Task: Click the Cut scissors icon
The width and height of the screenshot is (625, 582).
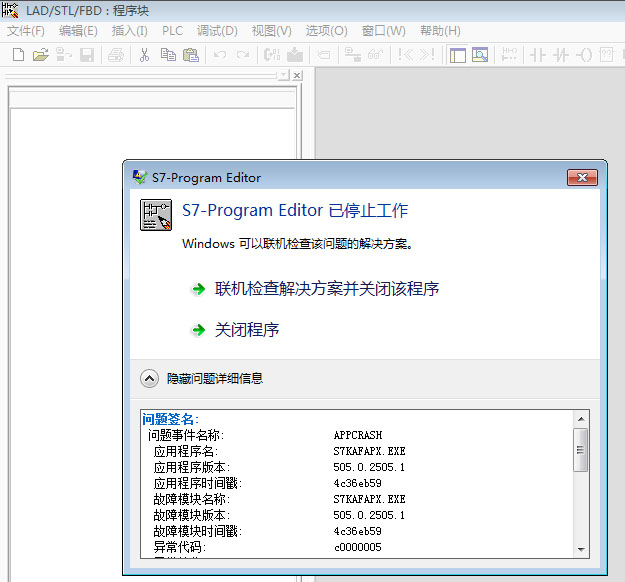Action: click(x=144, y=55)
